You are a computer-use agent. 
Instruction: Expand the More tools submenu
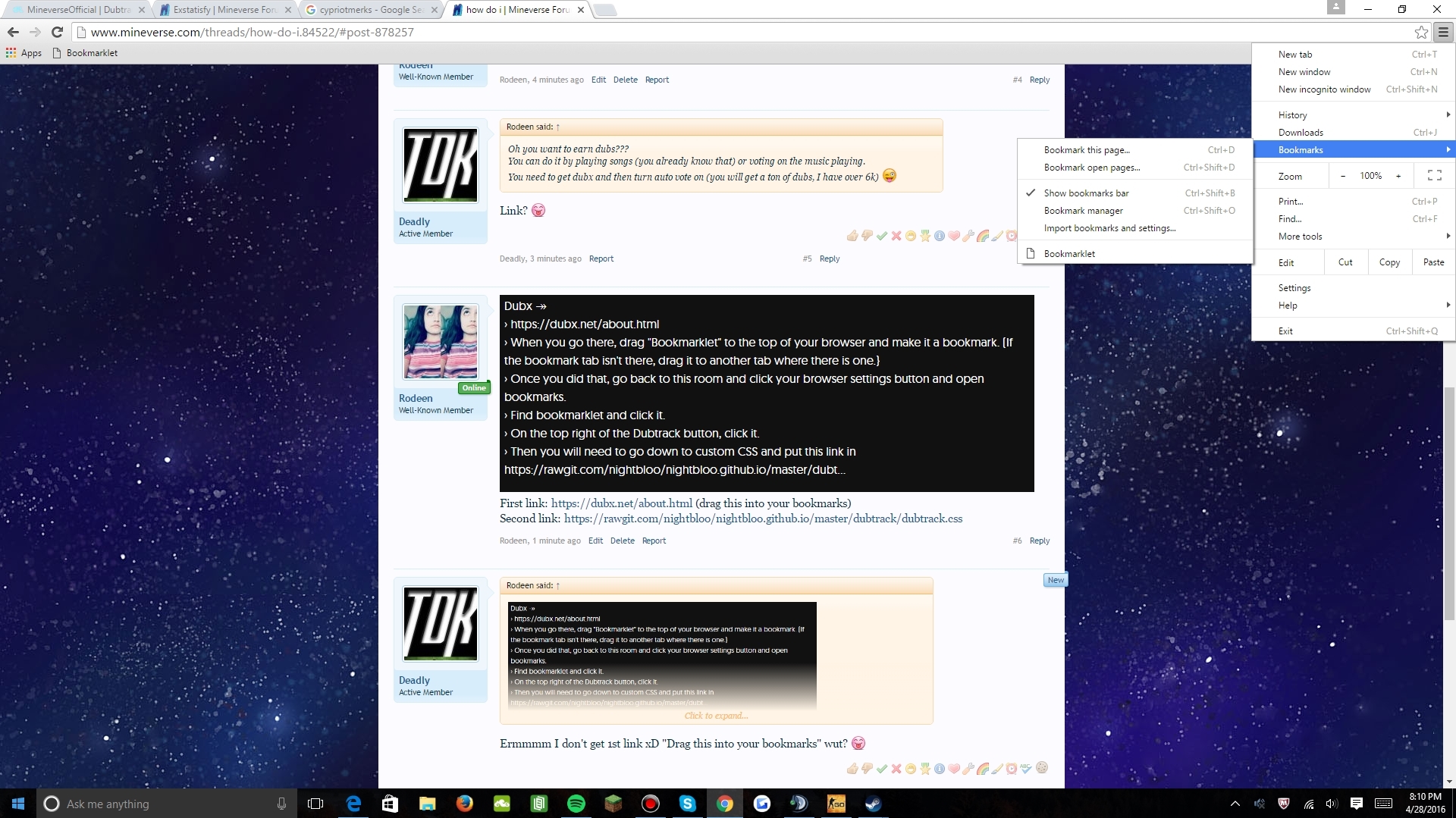point(1354,237)
